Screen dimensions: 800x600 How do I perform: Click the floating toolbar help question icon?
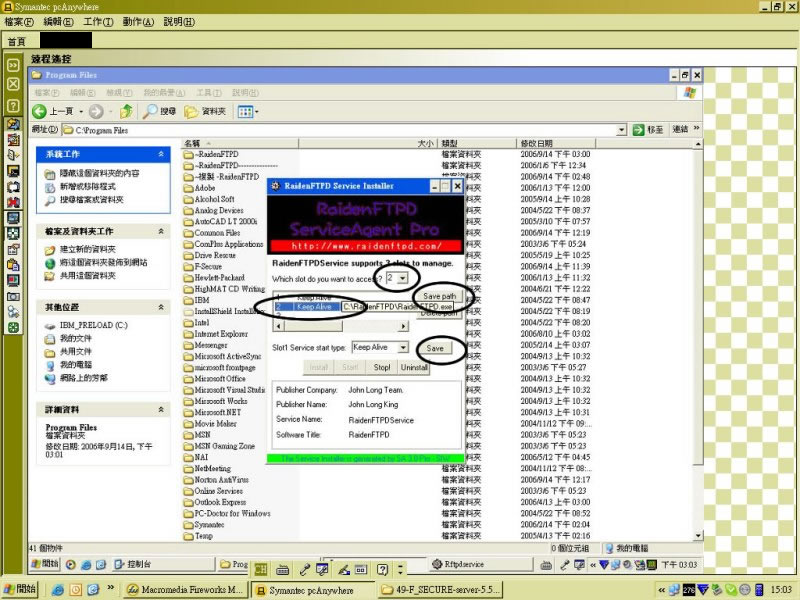pos(382,569)
